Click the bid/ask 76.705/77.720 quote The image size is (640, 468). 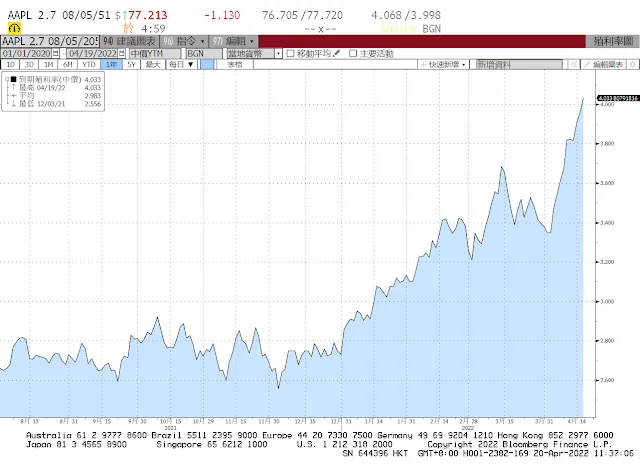pyautogui.click(x=302, y=15)
